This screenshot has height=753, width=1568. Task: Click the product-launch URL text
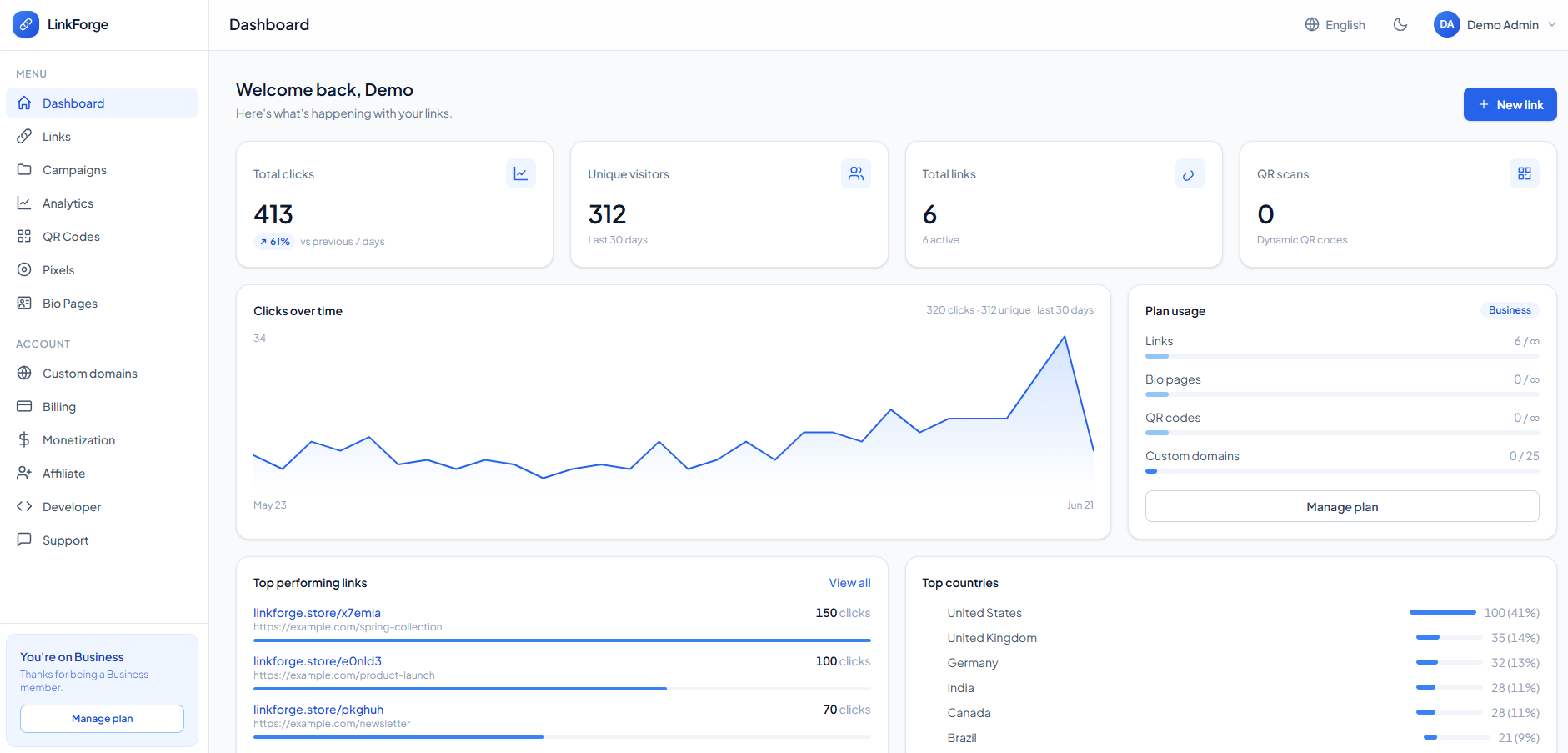click(x=344, y=675)
